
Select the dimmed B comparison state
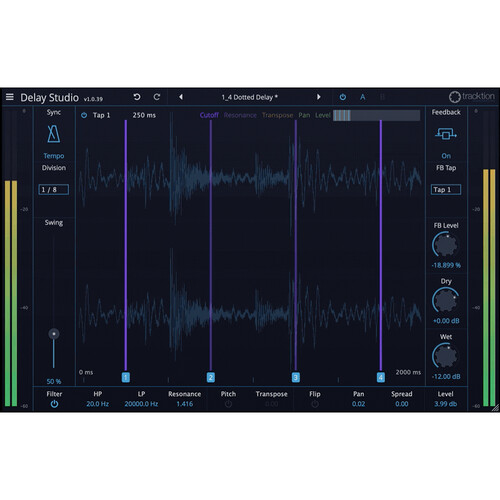point(382,97)
